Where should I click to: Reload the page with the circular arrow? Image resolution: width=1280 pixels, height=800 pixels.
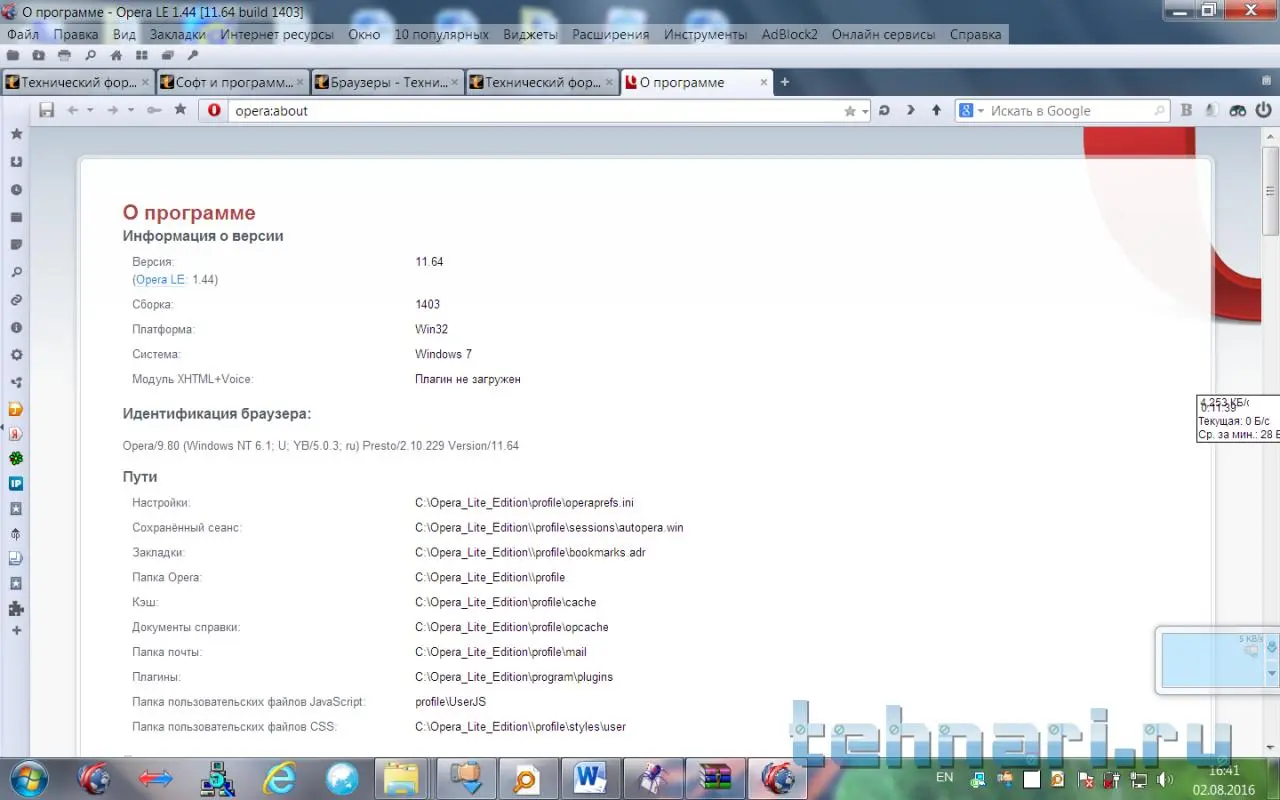(x=884, y=110)
